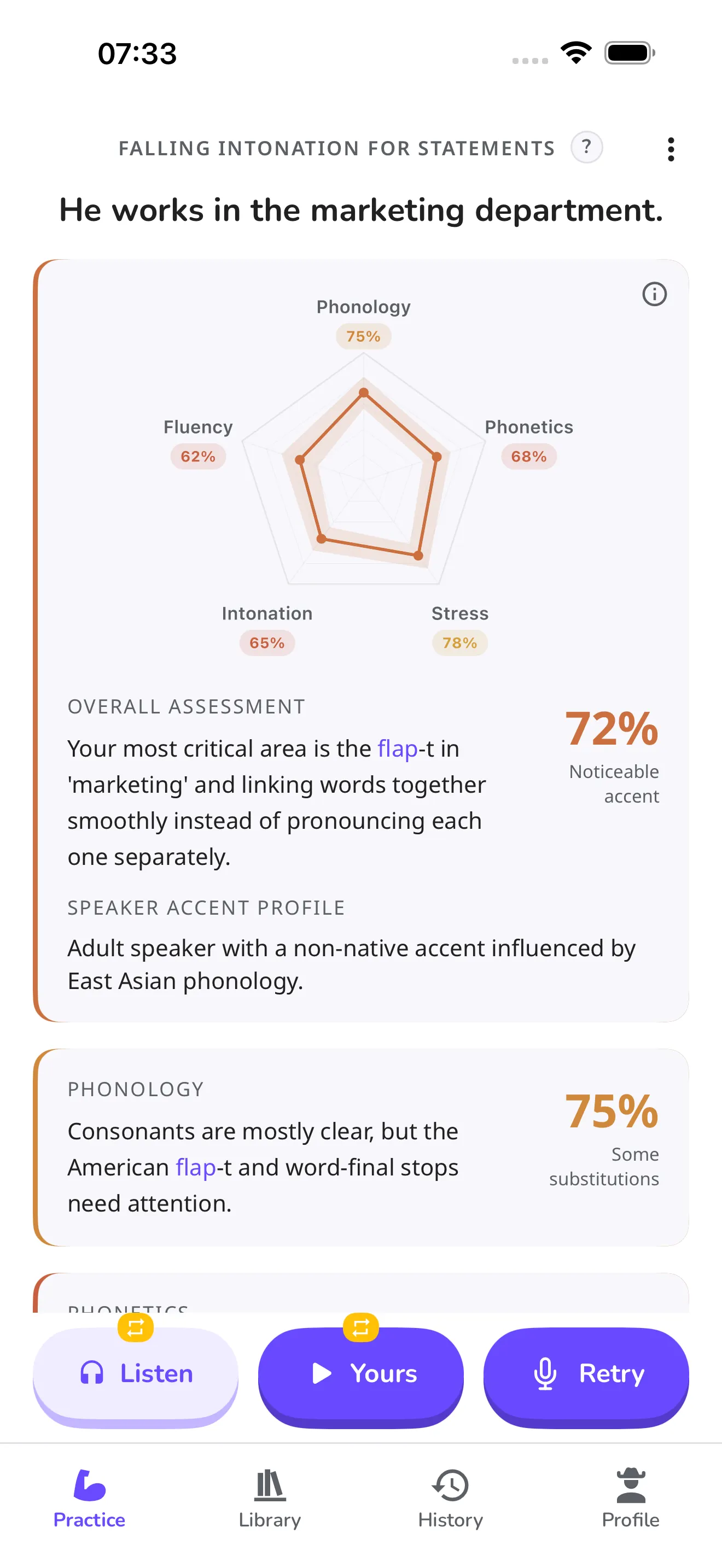Select the Stress 78% score badge
722x1568 pixels.
click(459, 643)
